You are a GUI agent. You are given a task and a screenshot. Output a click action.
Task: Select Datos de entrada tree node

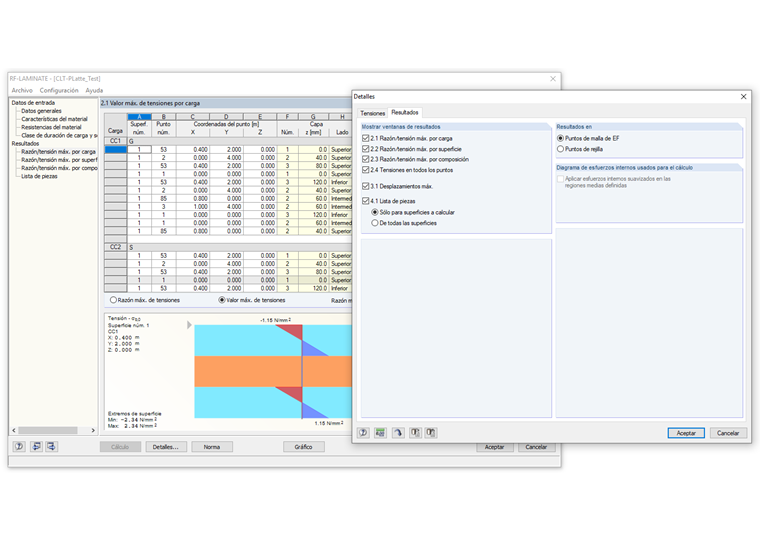[x=33, y=103]
